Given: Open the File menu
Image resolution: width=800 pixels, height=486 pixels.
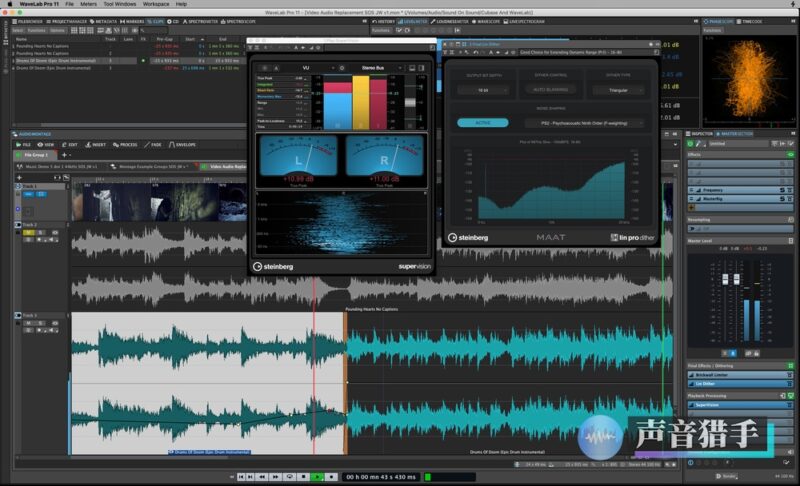Looking at the screenshot, I should [69, 4].
